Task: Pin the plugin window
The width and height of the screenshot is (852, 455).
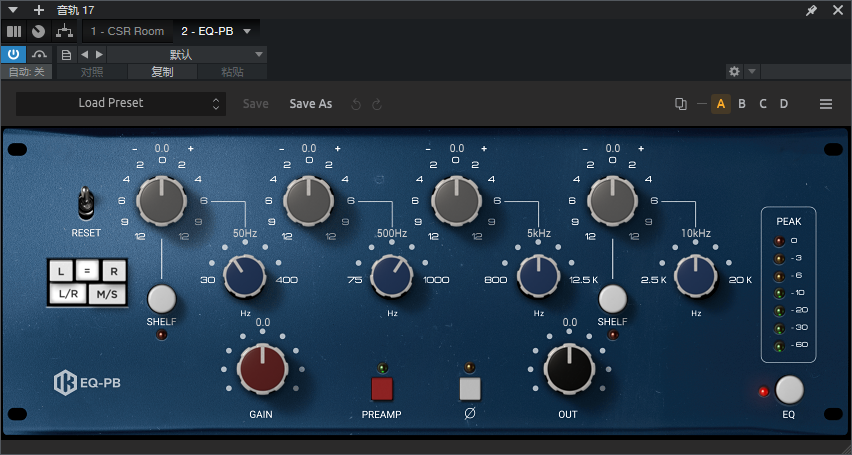Action: 811,10
